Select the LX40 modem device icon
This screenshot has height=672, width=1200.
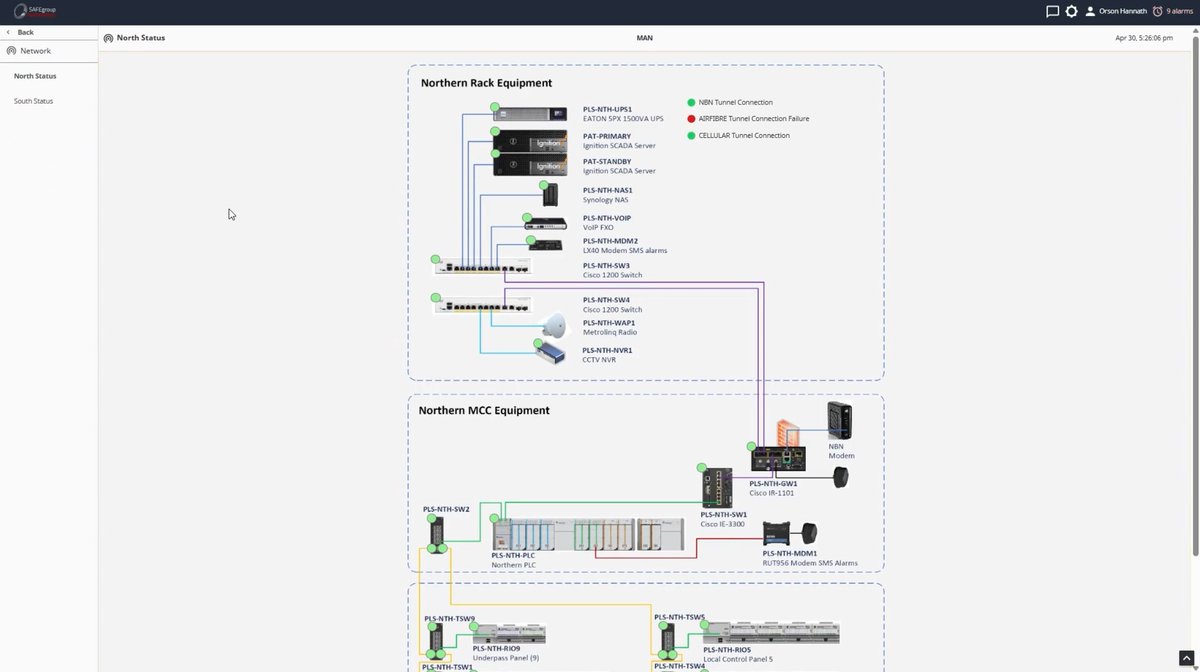545,244
